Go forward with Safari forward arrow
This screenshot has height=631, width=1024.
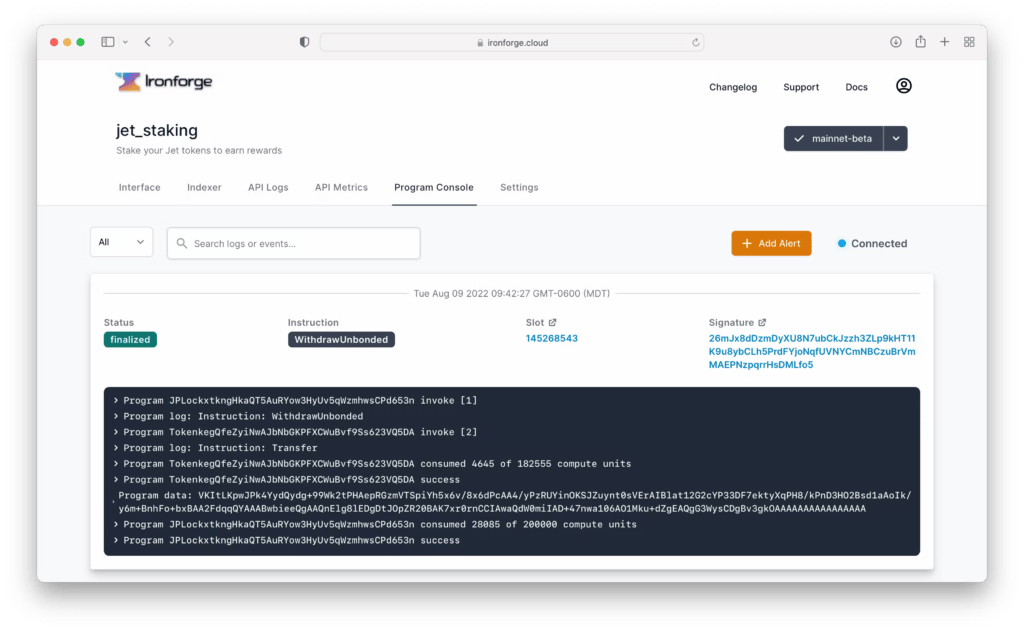tap(171, 42)
